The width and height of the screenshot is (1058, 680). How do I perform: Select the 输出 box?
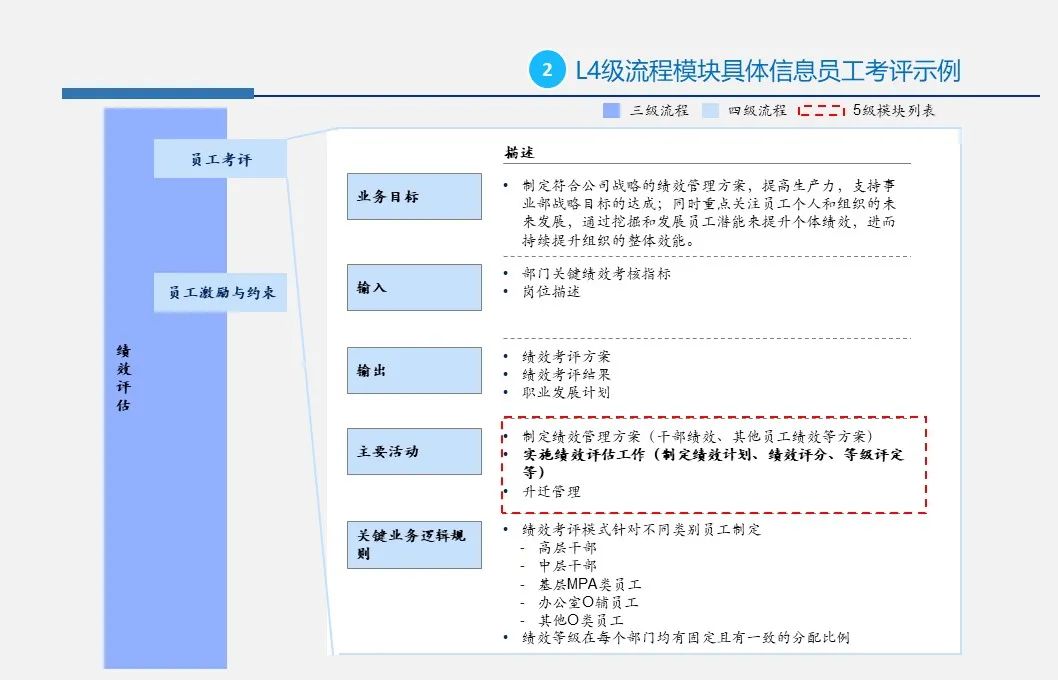414,370
